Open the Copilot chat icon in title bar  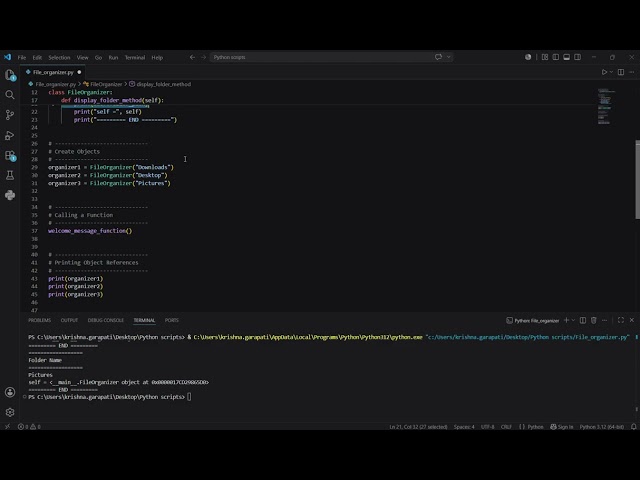438,57
